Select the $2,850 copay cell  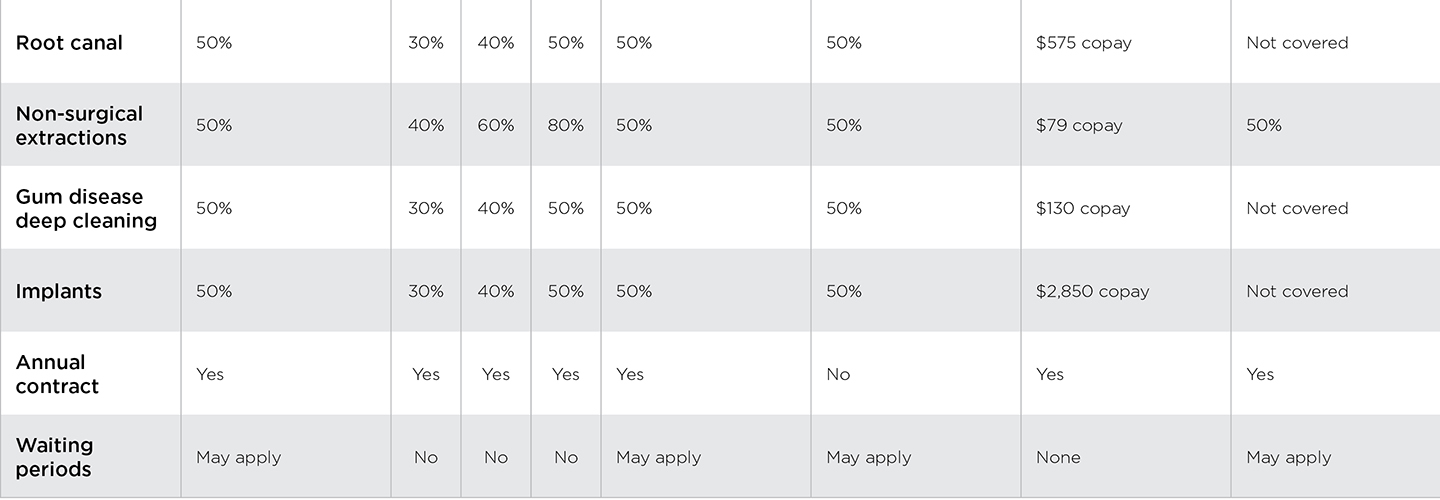[x=1092, y=292]
